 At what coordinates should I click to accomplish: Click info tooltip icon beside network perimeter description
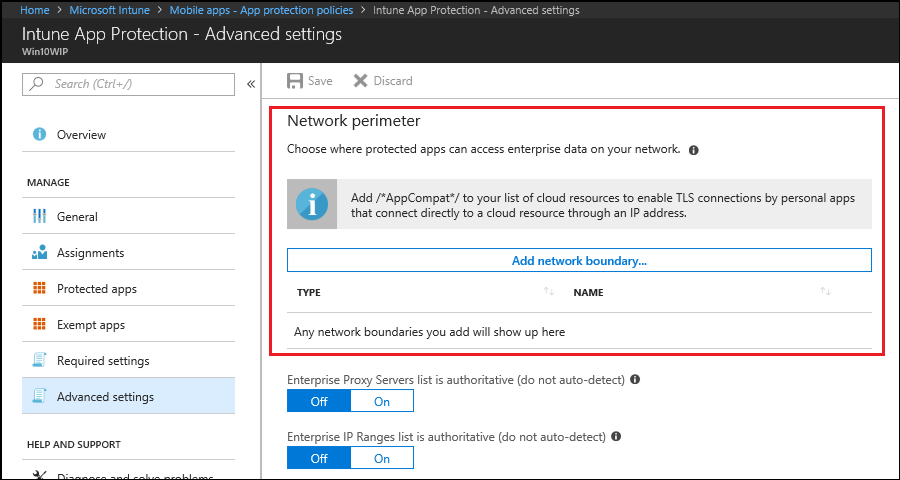693,150
